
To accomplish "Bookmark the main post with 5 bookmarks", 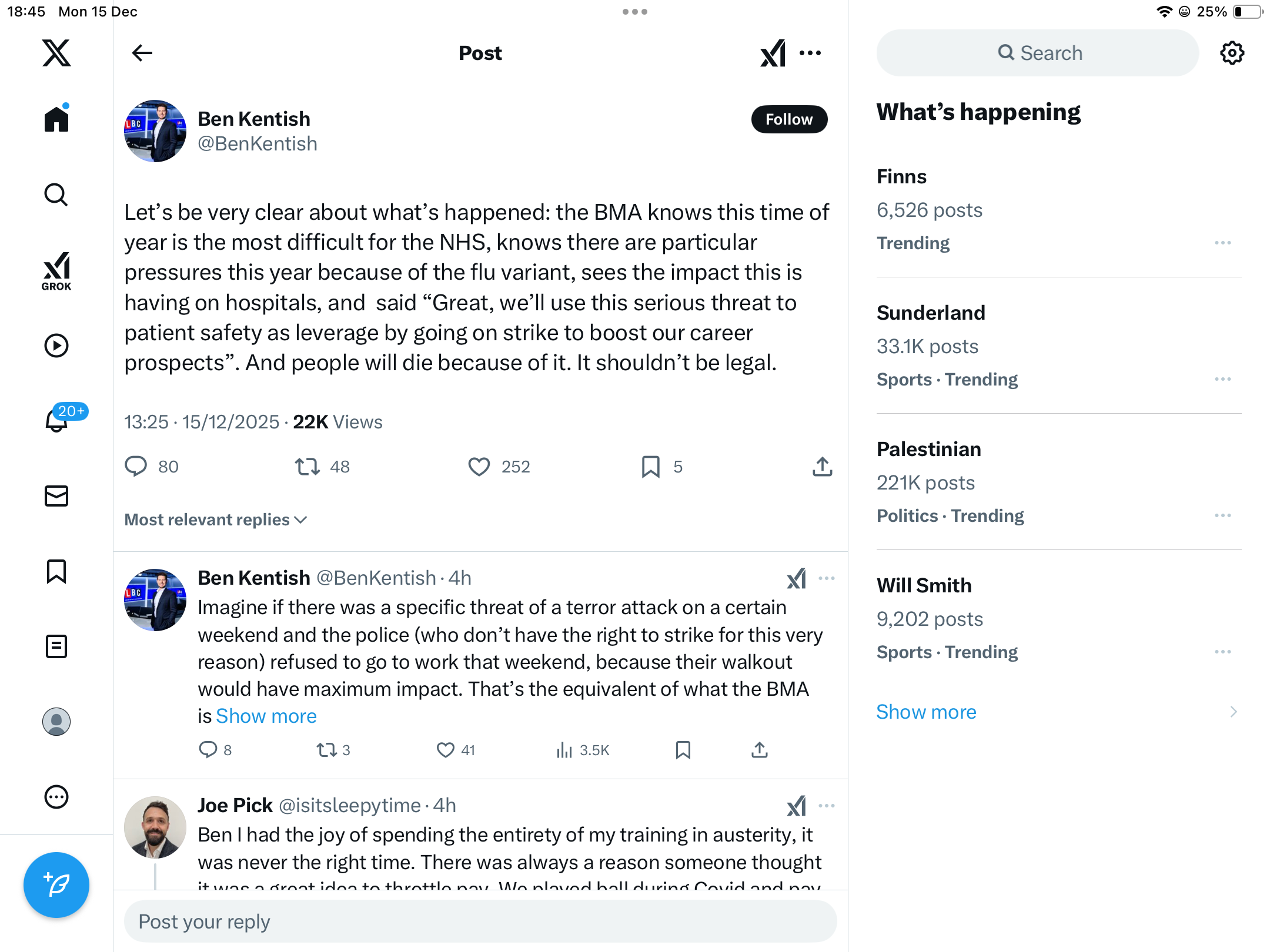I will pos(650,467).
